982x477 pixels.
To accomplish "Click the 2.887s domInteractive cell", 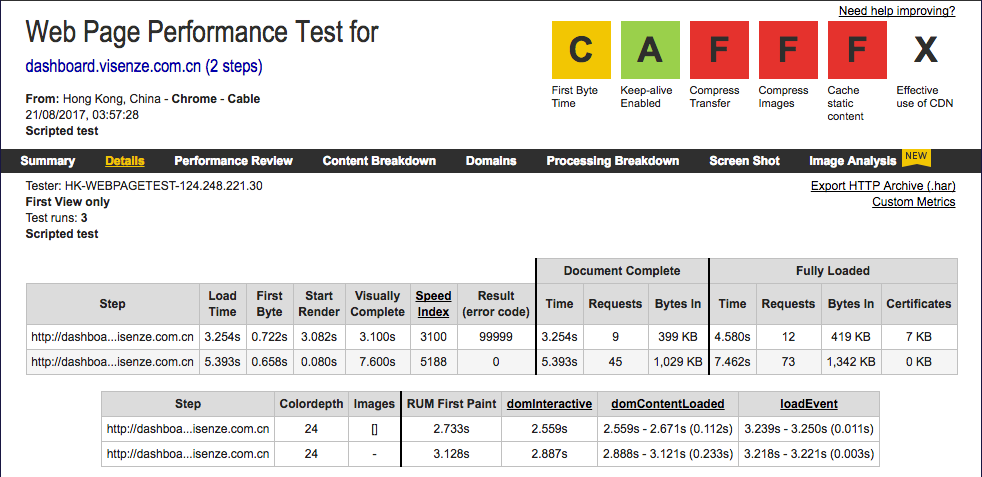I will point(549,454).
